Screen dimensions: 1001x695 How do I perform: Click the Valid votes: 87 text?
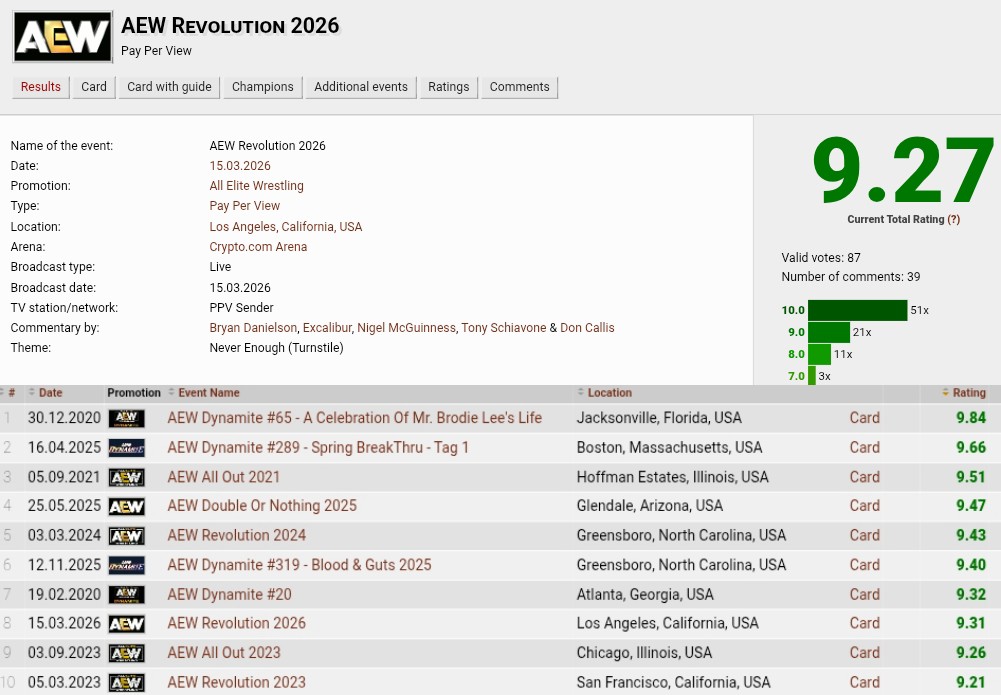[x=821, y=258]
